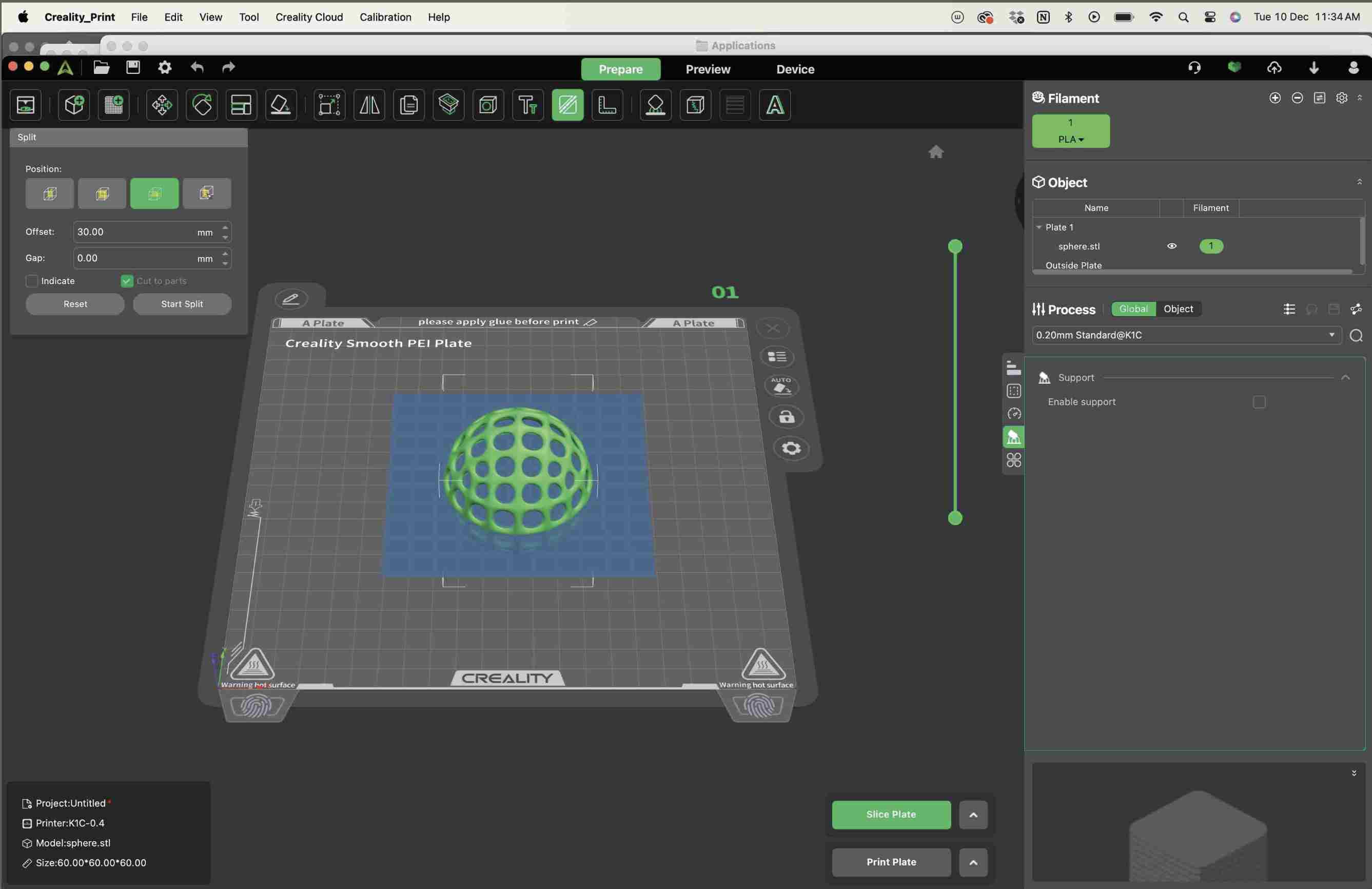Select the highlighted green Position option
The height and width of the screenshot is (889, 1372).
coord(154,193)
